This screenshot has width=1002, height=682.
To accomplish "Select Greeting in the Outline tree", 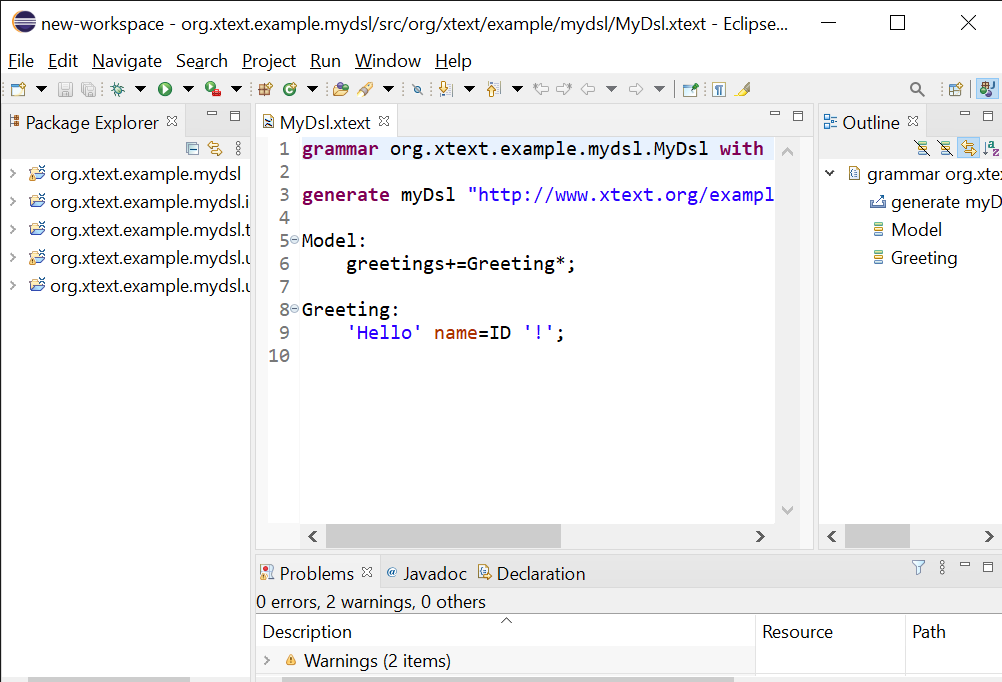I will 924,258.
